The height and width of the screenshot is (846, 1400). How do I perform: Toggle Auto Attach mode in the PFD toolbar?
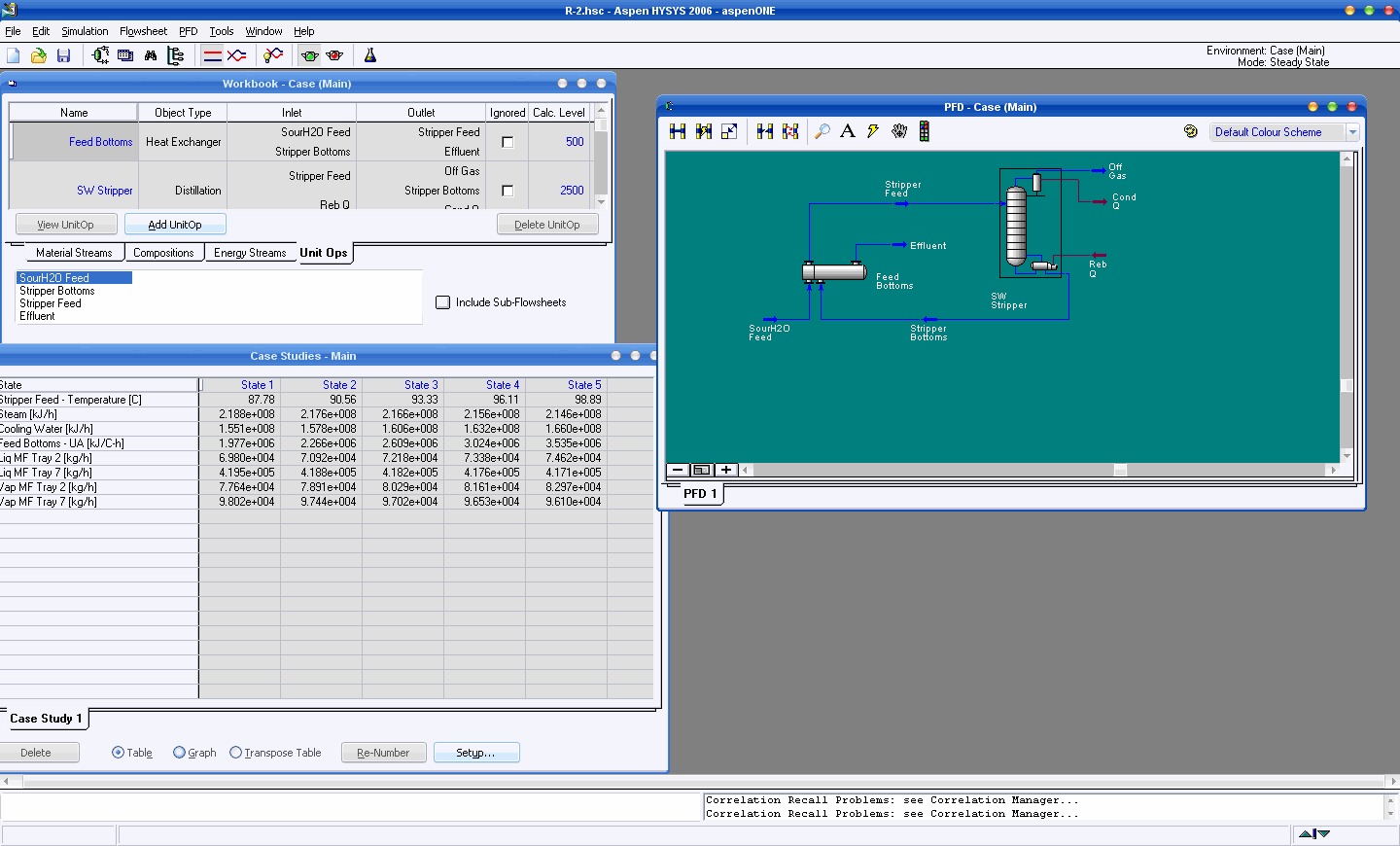coord(704,131)
